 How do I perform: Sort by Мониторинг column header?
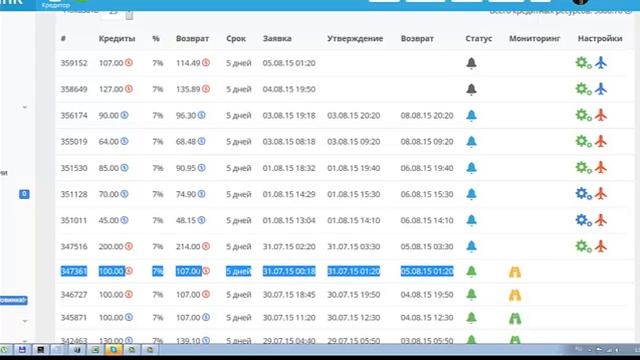click(x=534, y=38)
